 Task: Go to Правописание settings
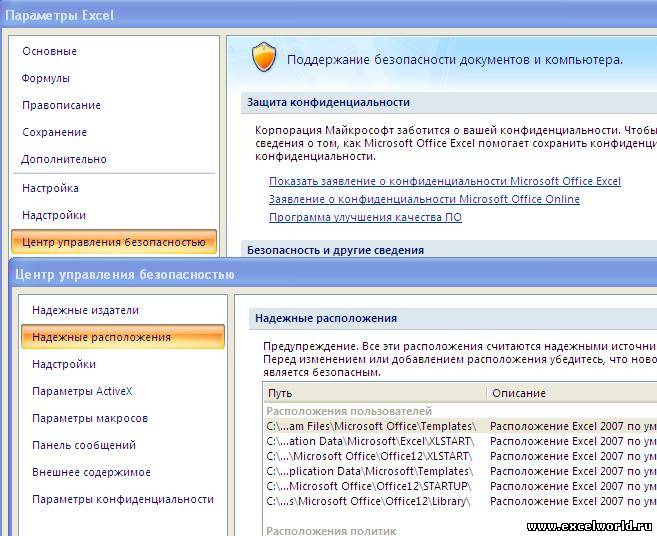[61, 105]
